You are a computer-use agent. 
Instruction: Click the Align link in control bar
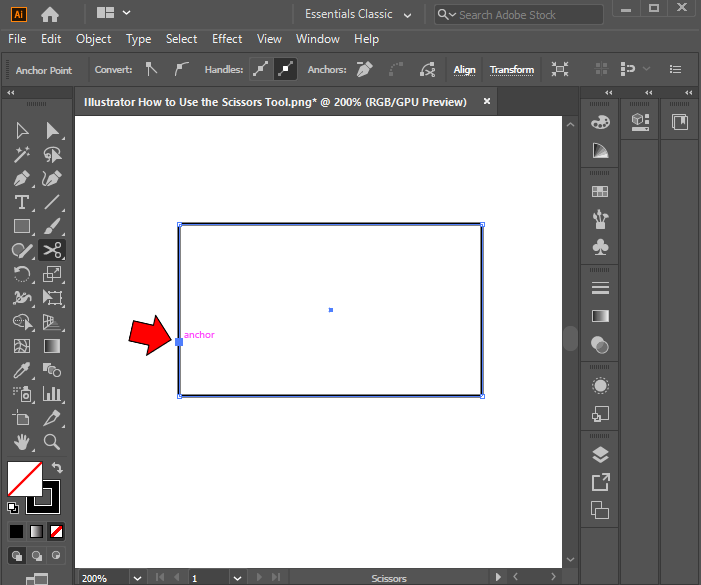pyautogui.click(x=464, y=70)
